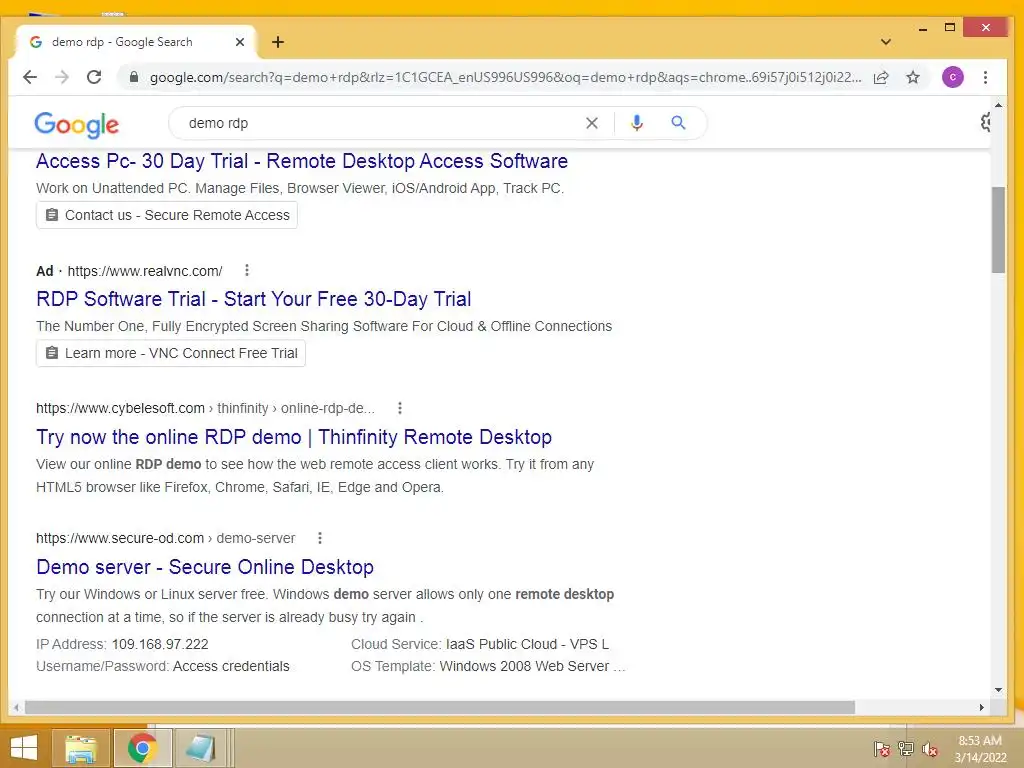Viewport: 1024px width, 768px height.
Task: Open RDP Software Trial ad link
Action: (x=253, y=298)
